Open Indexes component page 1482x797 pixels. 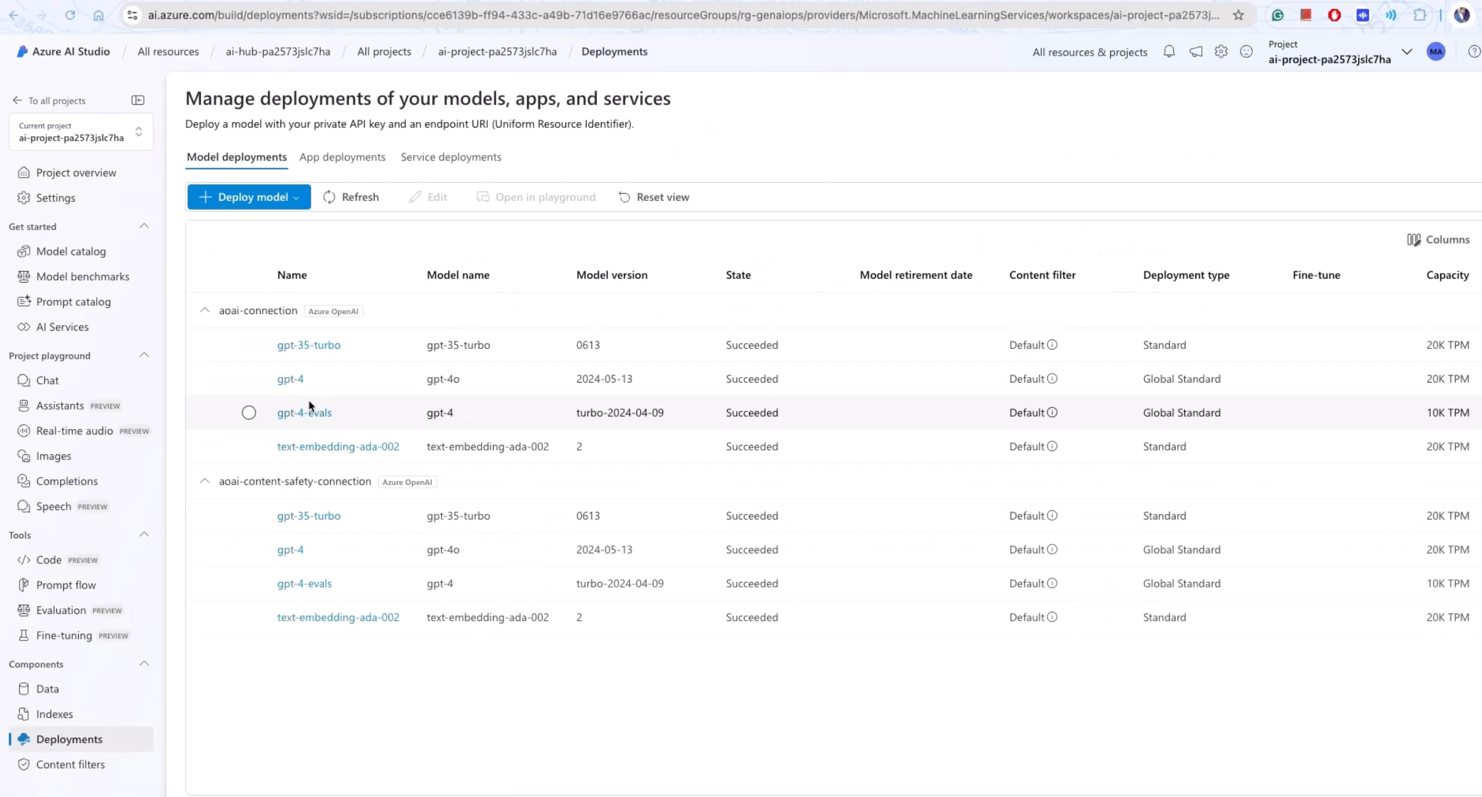[x=54, y=714]
